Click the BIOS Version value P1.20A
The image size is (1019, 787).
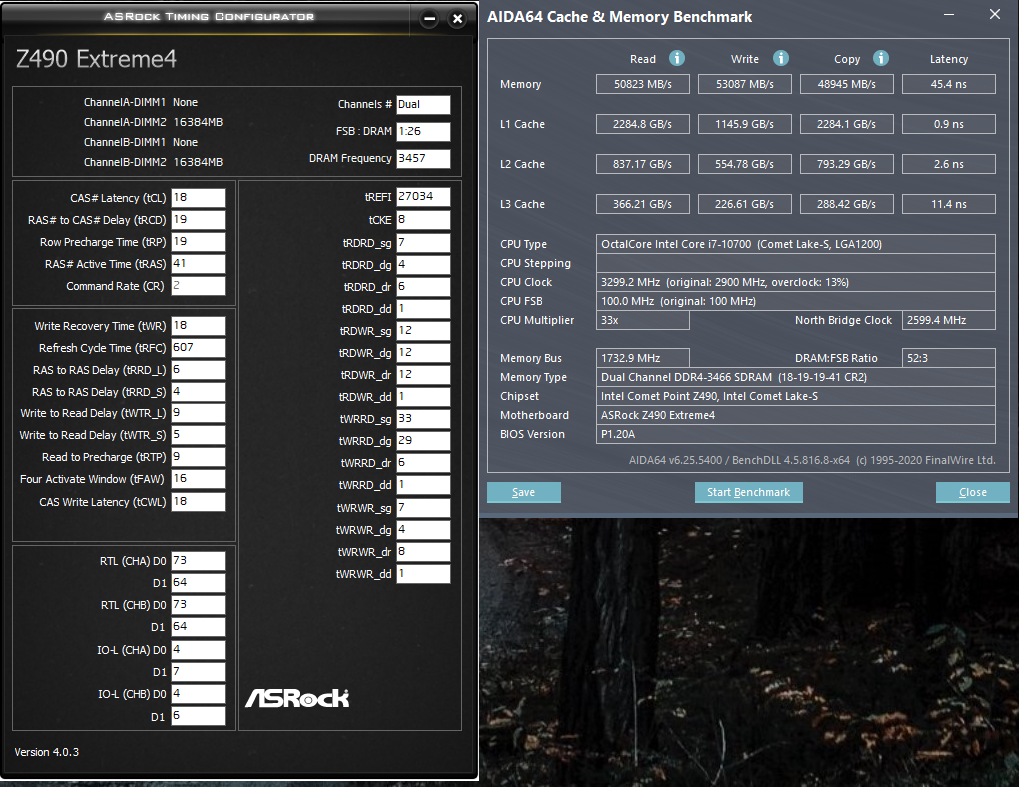795,434
